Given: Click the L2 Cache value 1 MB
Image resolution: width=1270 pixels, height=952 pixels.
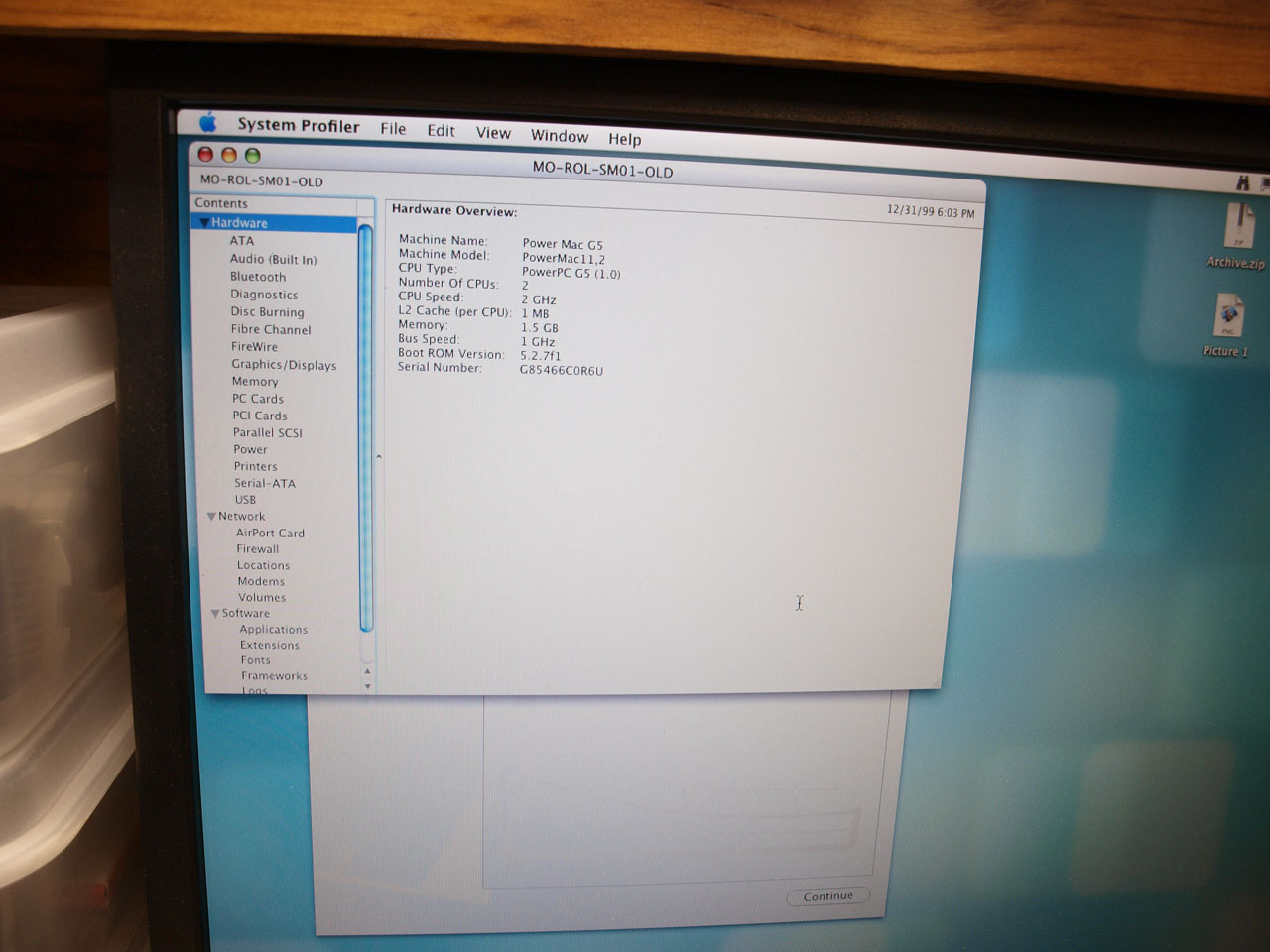Looking at the screenshot, I should (535, 313).
